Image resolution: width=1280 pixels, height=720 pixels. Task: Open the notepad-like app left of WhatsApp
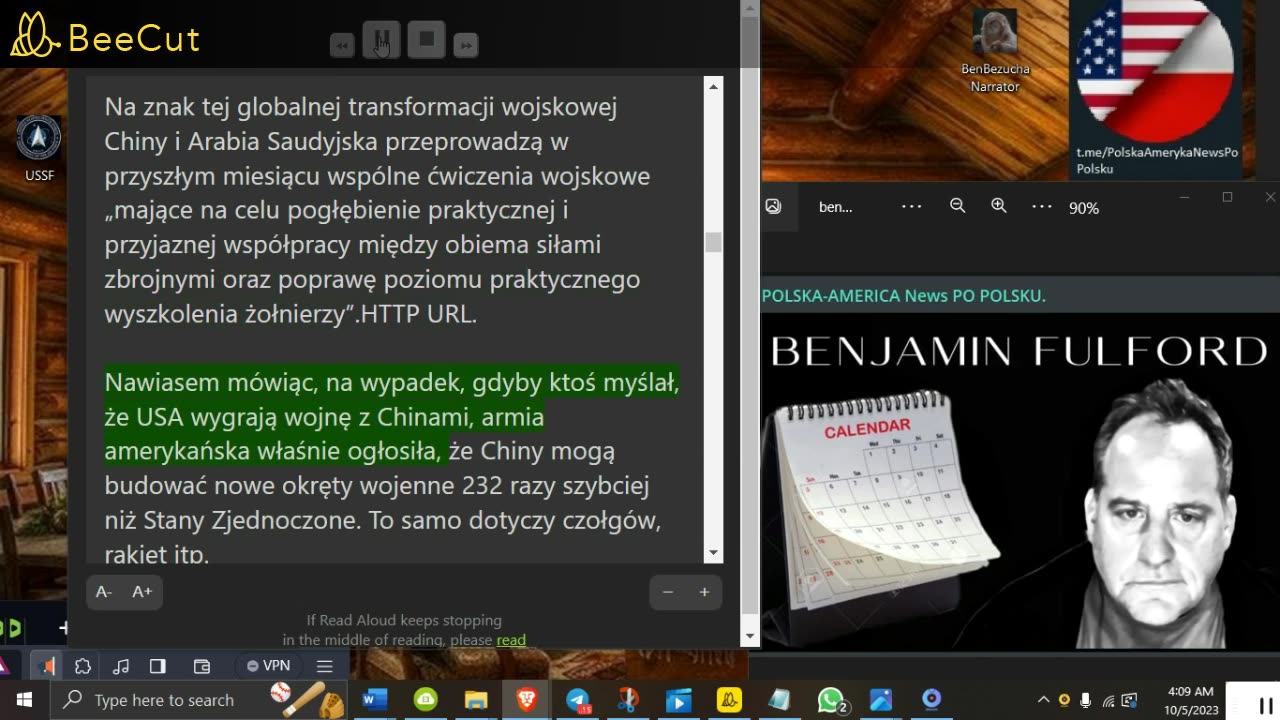click(x=779, y=700)
